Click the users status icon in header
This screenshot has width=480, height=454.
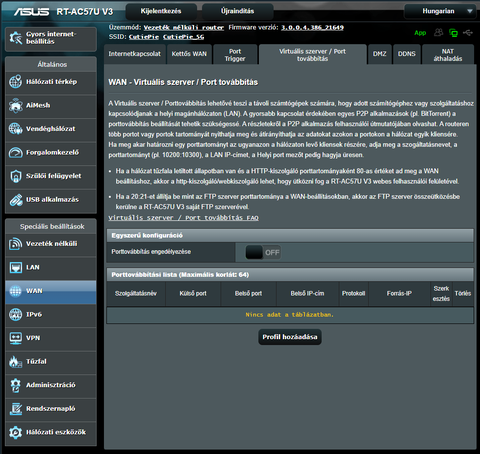pyautogui.click(x=438, y=32)
